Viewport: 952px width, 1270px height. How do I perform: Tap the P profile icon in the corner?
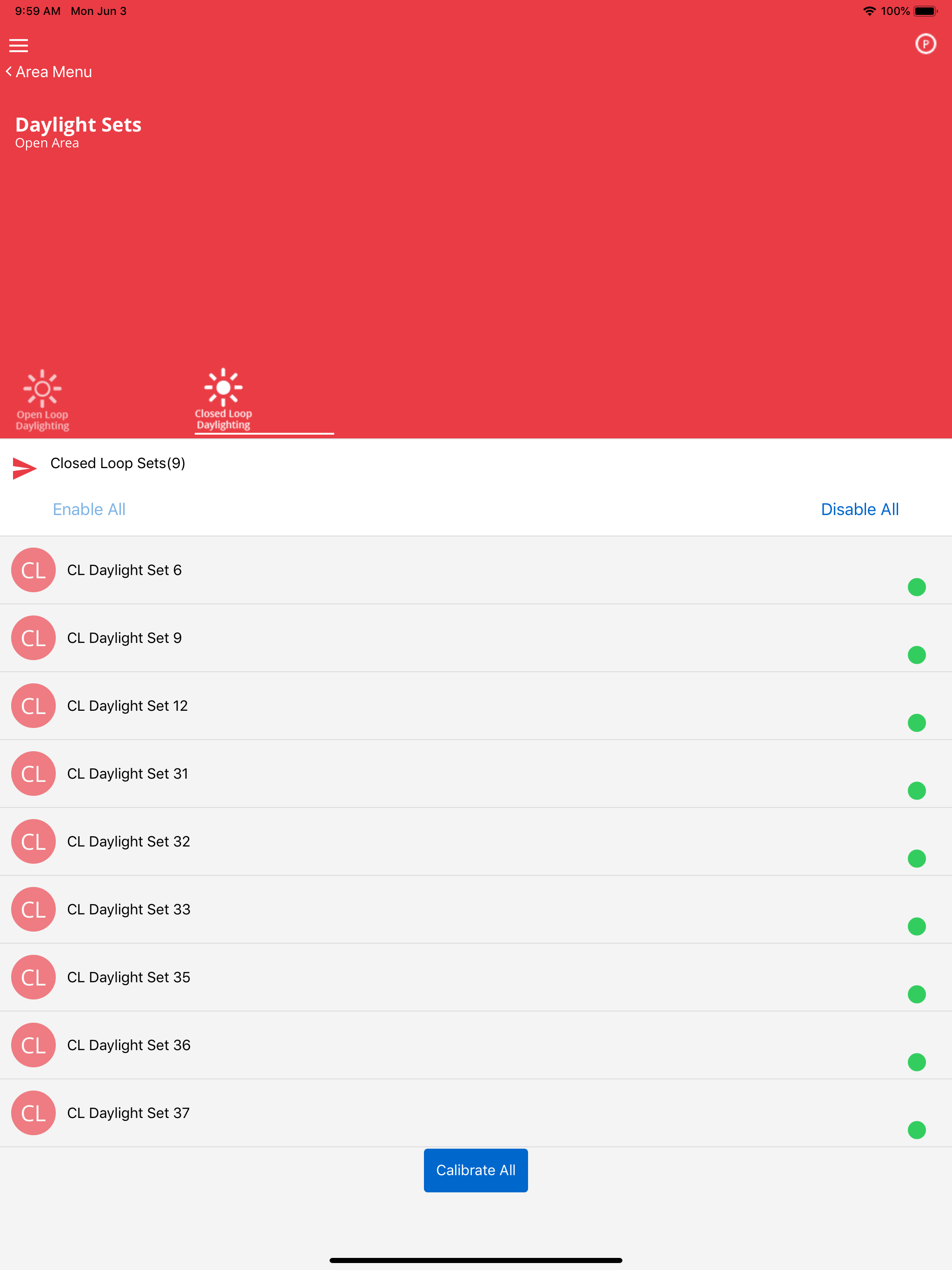926,43
